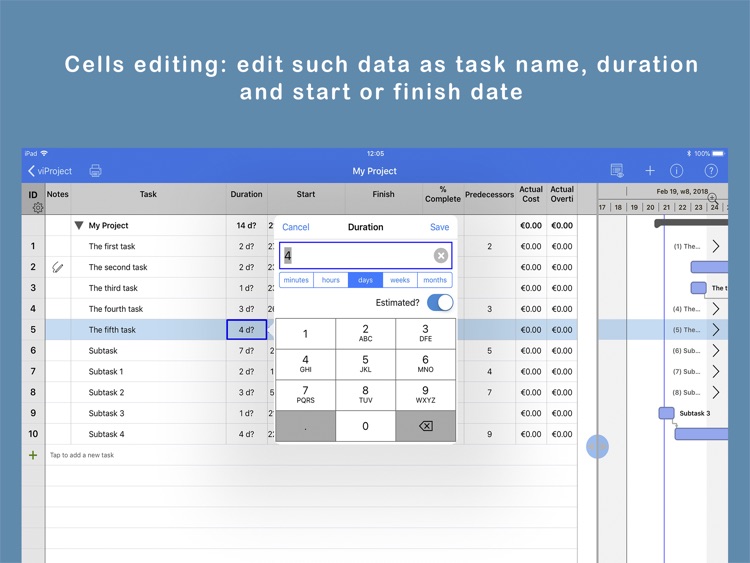Jump to bar for (7) Sub... task
750x563 pixels.
coord(716,372)
